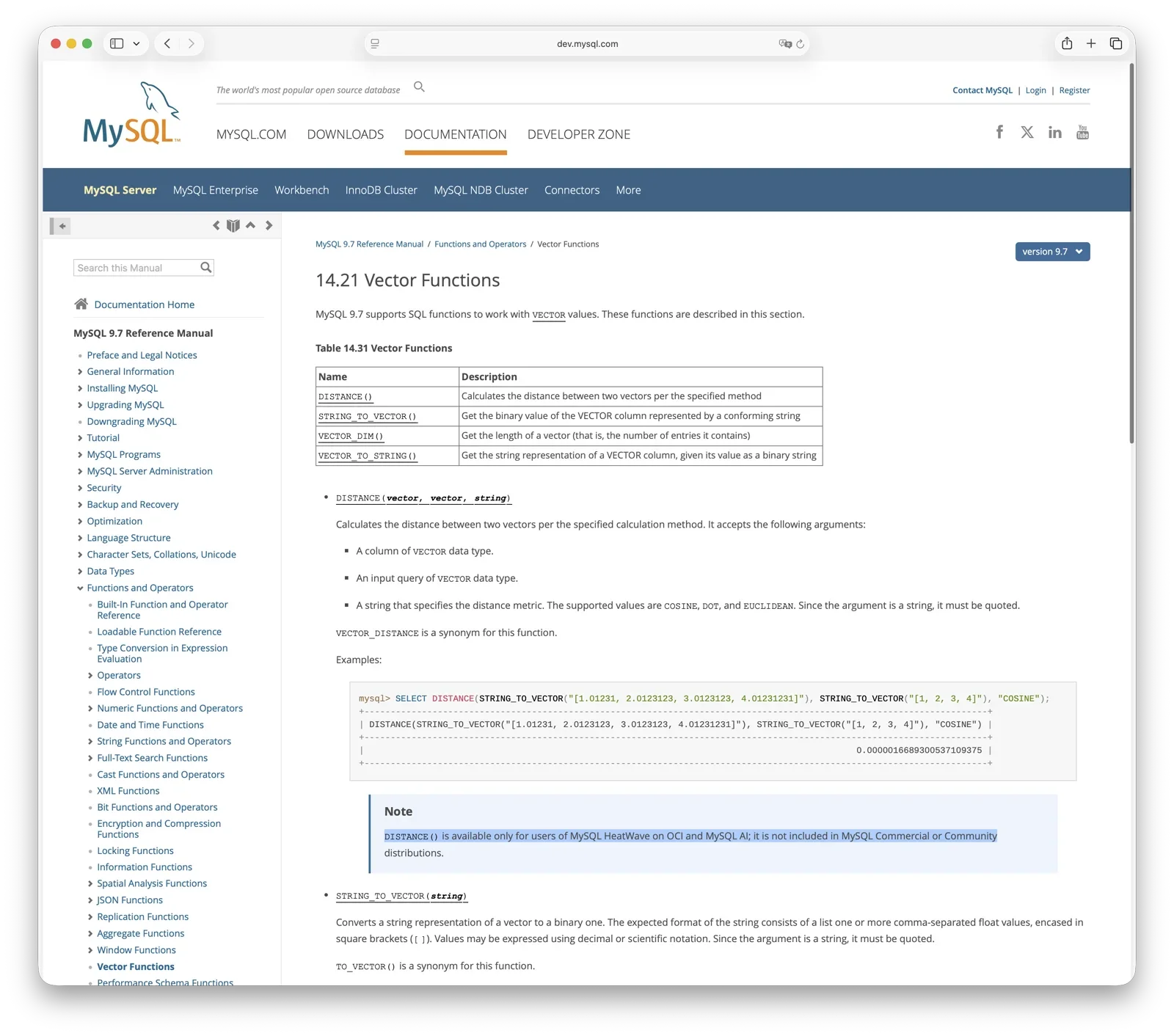The width and height of the screenshot is (1174, 1036).
Task: Select MySQL Server in the navigation bar
Action: point(120,189)
